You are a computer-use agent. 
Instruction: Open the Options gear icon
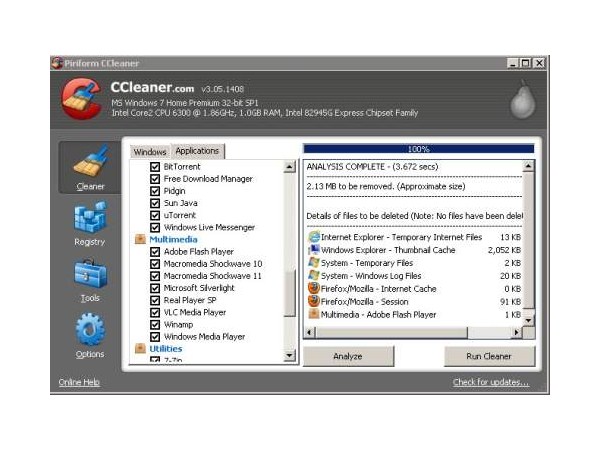[90, 330]
